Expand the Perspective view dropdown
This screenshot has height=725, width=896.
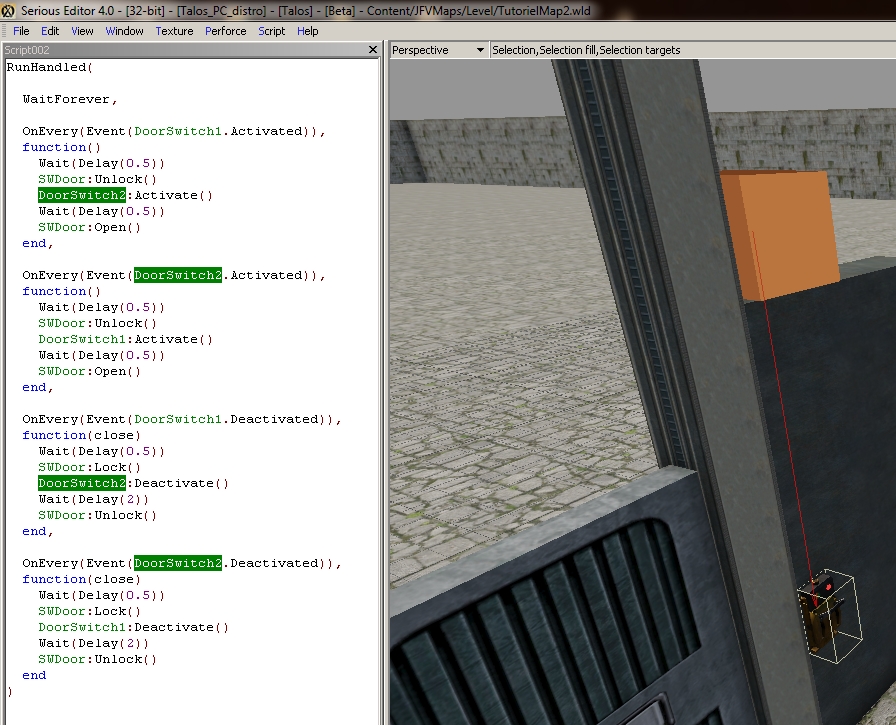point(480,50)
